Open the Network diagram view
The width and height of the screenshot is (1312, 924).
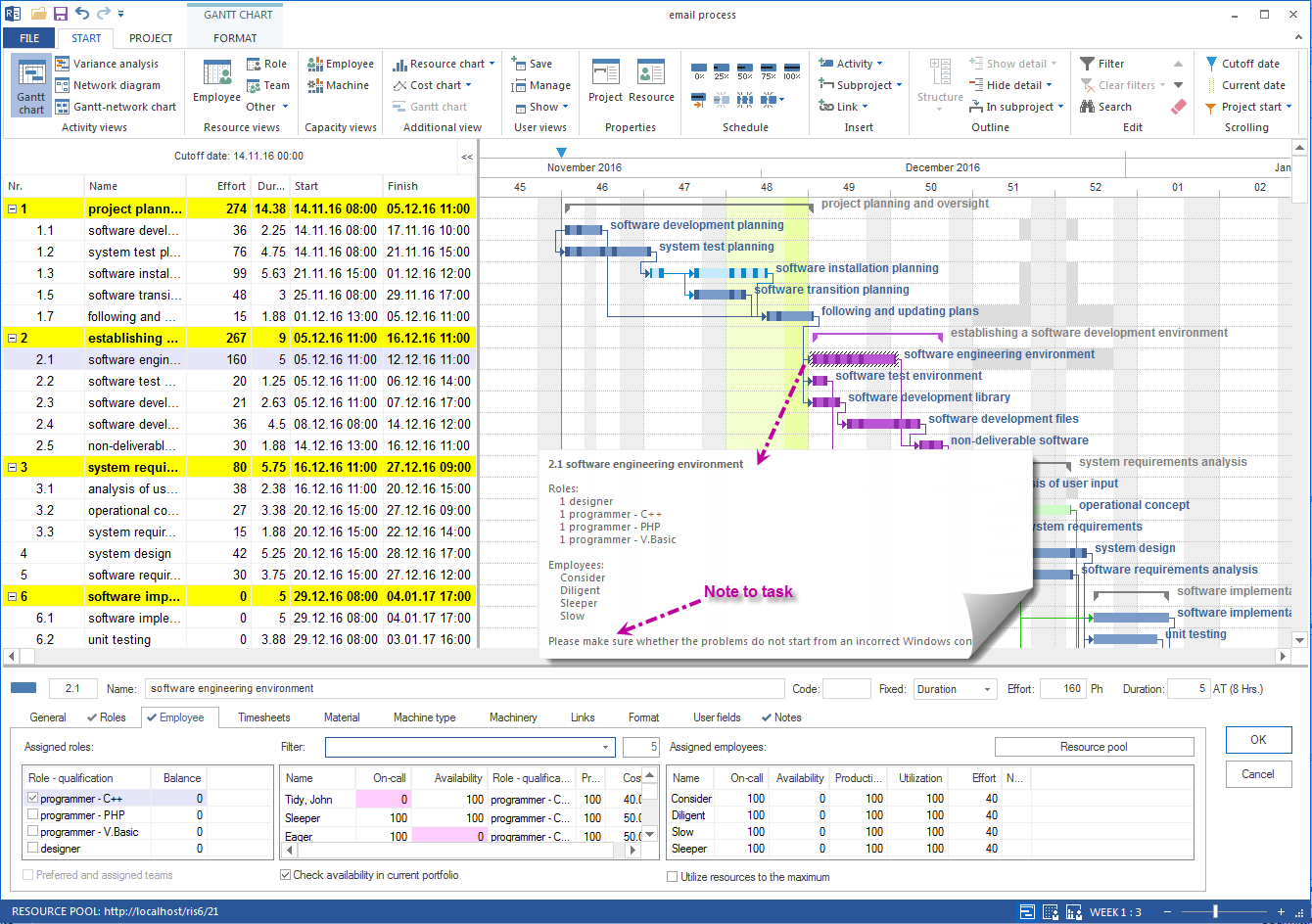pyautogui.click(x=107, y=85)
